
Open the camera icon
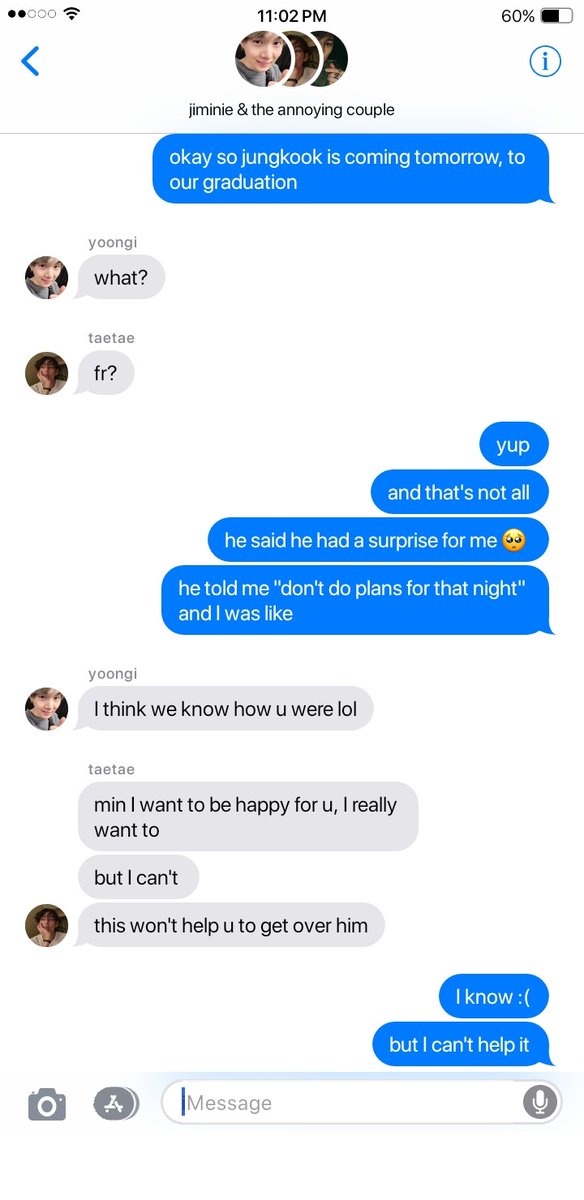tap(47, 1104)
